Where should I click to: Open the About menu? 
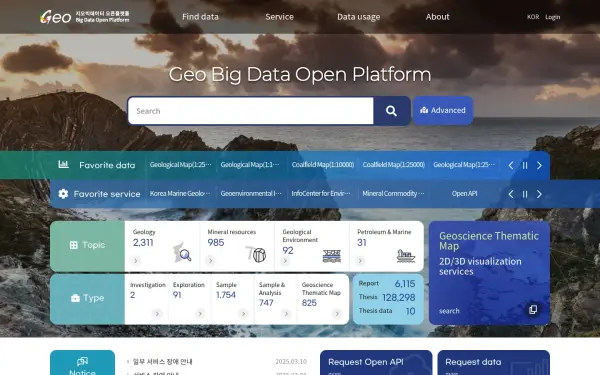pos(438,17)
